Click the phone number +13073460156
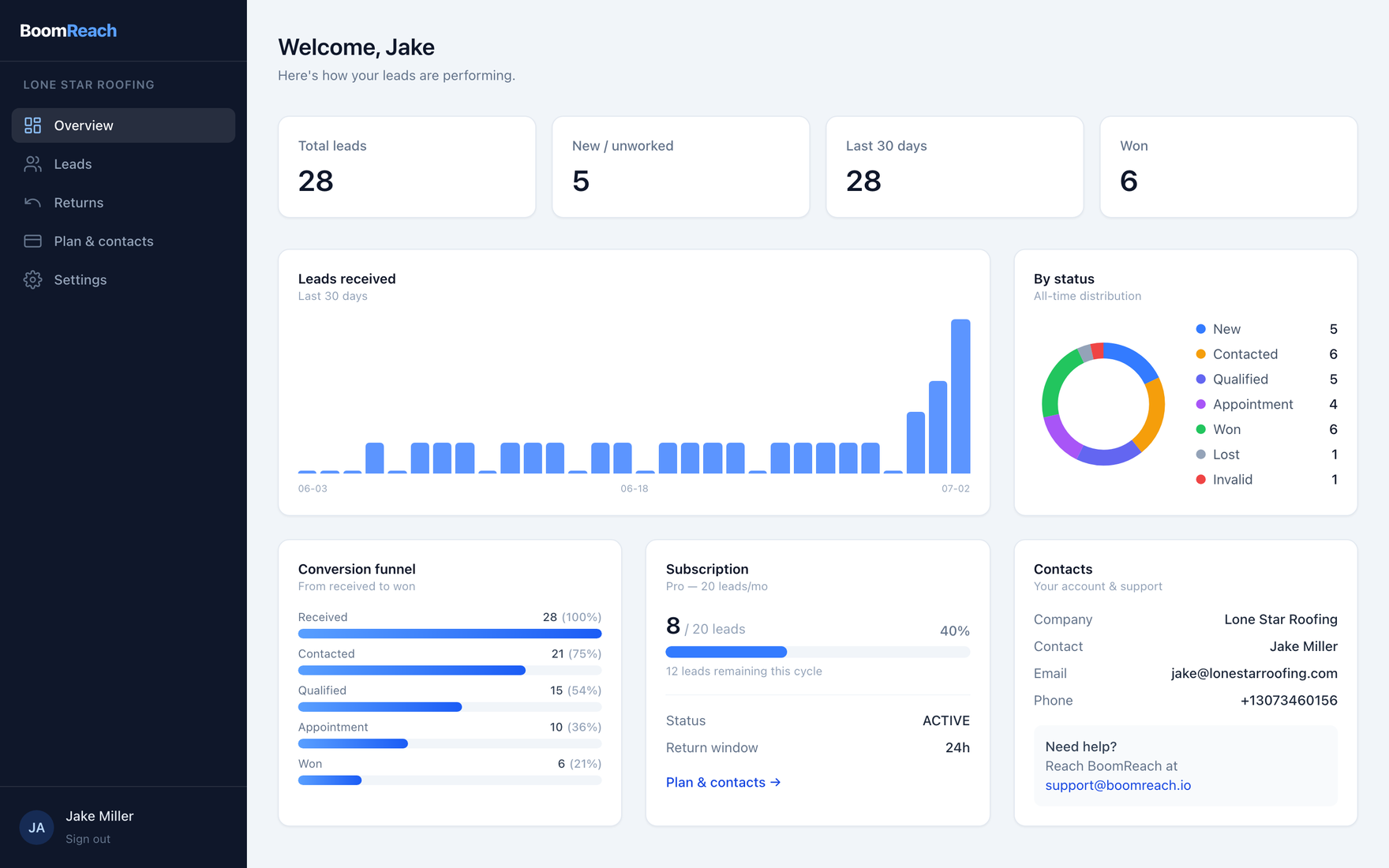Screen dimensions: 1389x868 pyautogui.click(x=1289, y=700)
